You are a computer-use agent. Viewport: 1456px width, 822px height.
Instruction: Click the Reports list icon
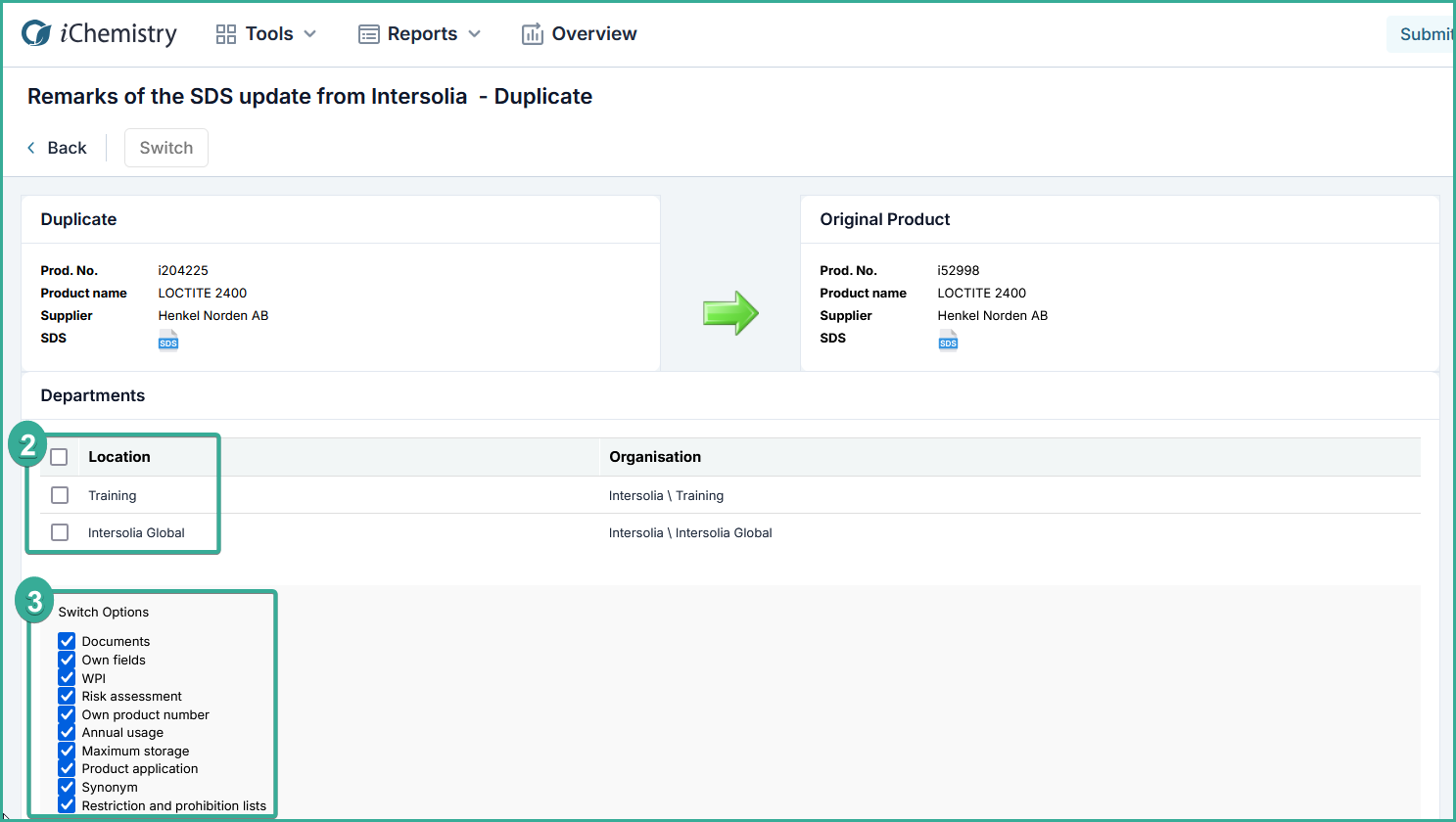click(368, 34)
